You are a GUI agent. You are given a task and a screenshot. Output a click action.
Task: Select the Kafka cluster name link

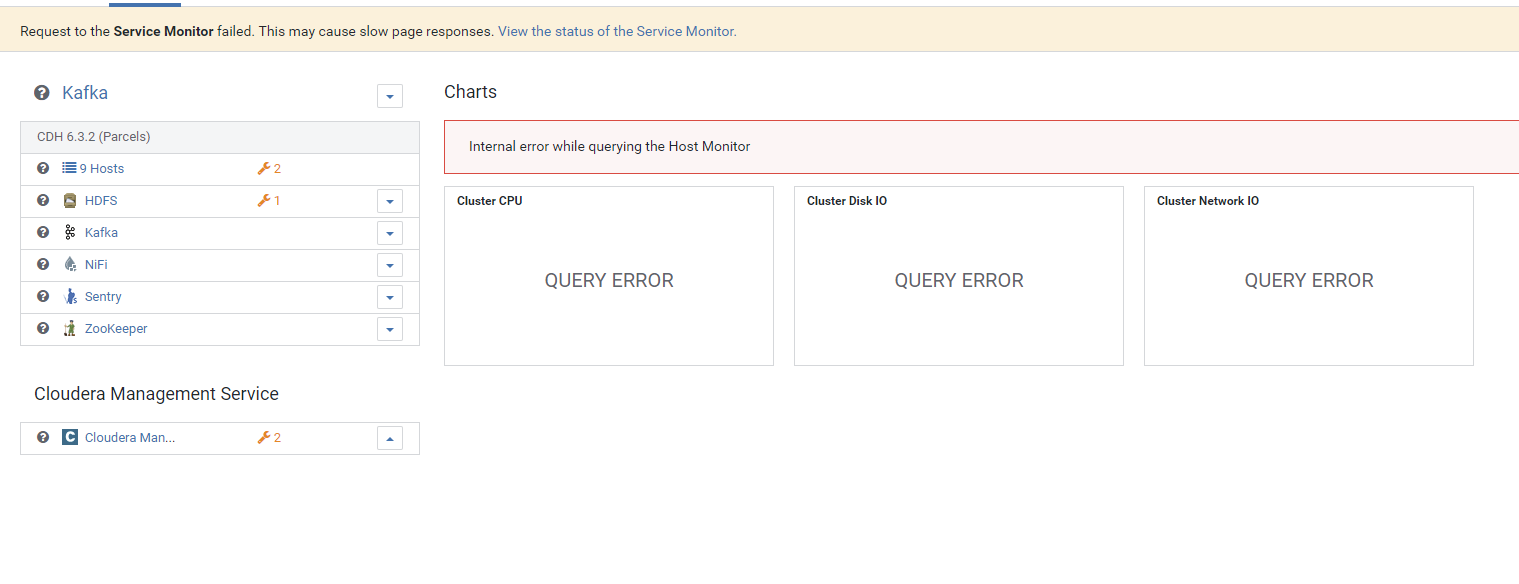(x=85, y=92)
